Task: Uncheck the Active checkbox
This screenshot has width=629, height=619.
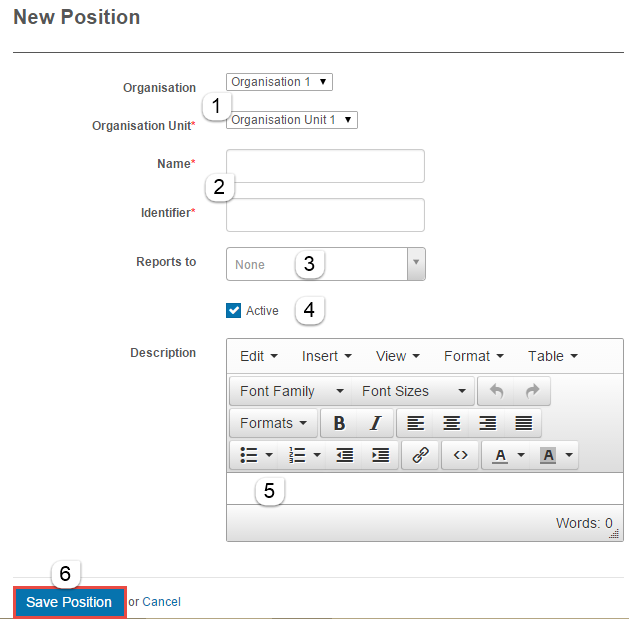Action: coord(233,311)
